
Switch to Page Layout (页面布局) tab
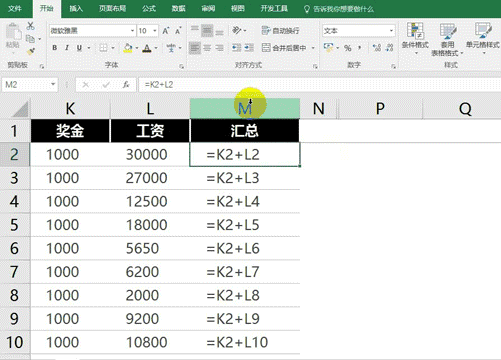[x=112, y=9]
